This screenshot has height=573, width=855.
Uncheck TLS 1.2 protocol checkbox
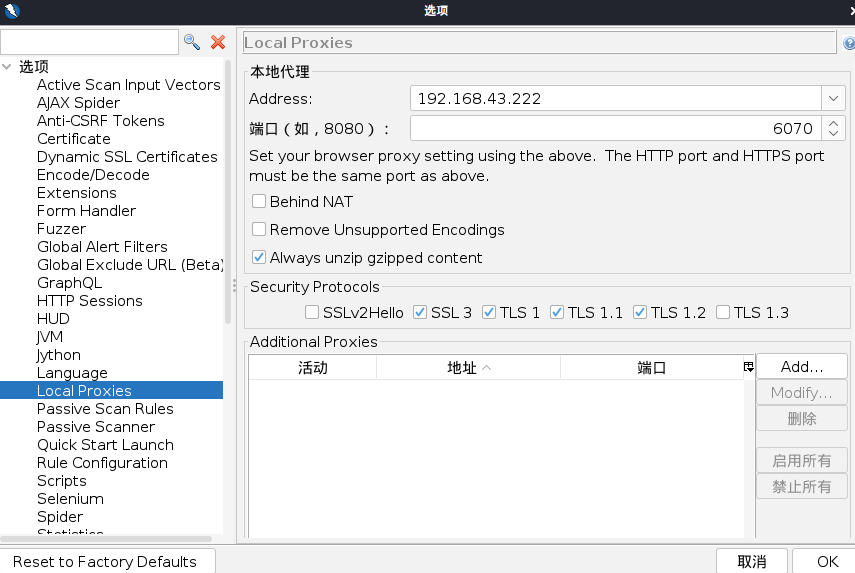click(640, 312)
